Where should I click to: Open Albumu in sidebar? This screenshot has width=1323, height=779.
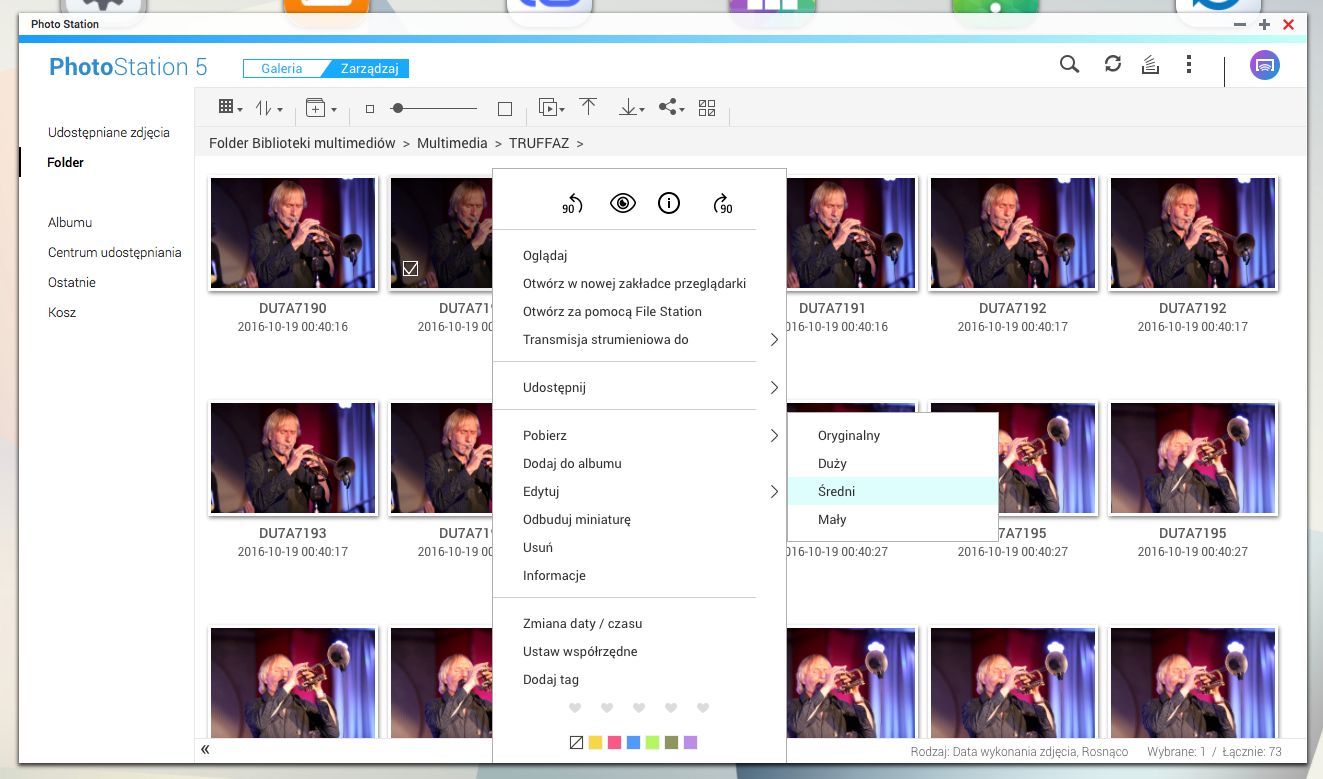70,222
